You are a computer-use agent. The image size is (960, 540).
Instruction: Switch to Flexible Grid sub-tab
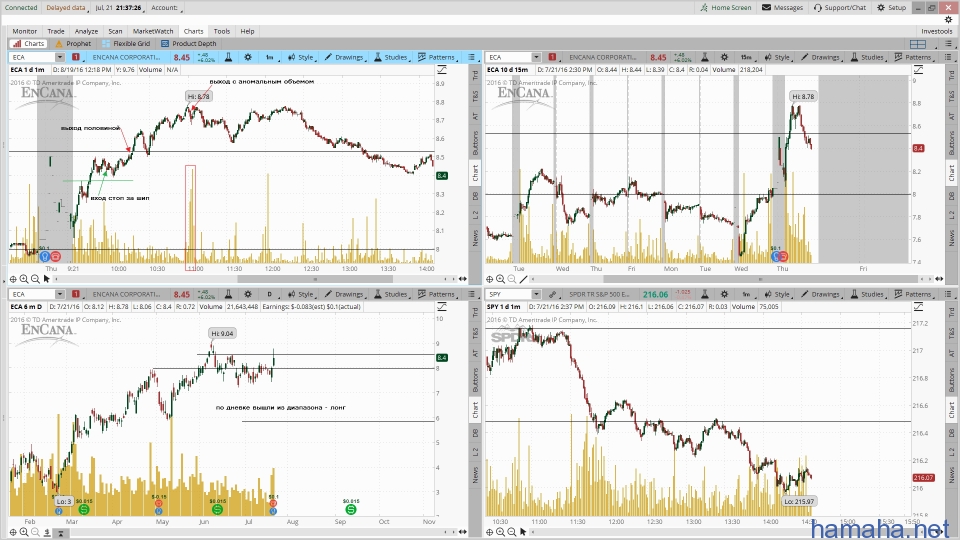tap(126, 43)
